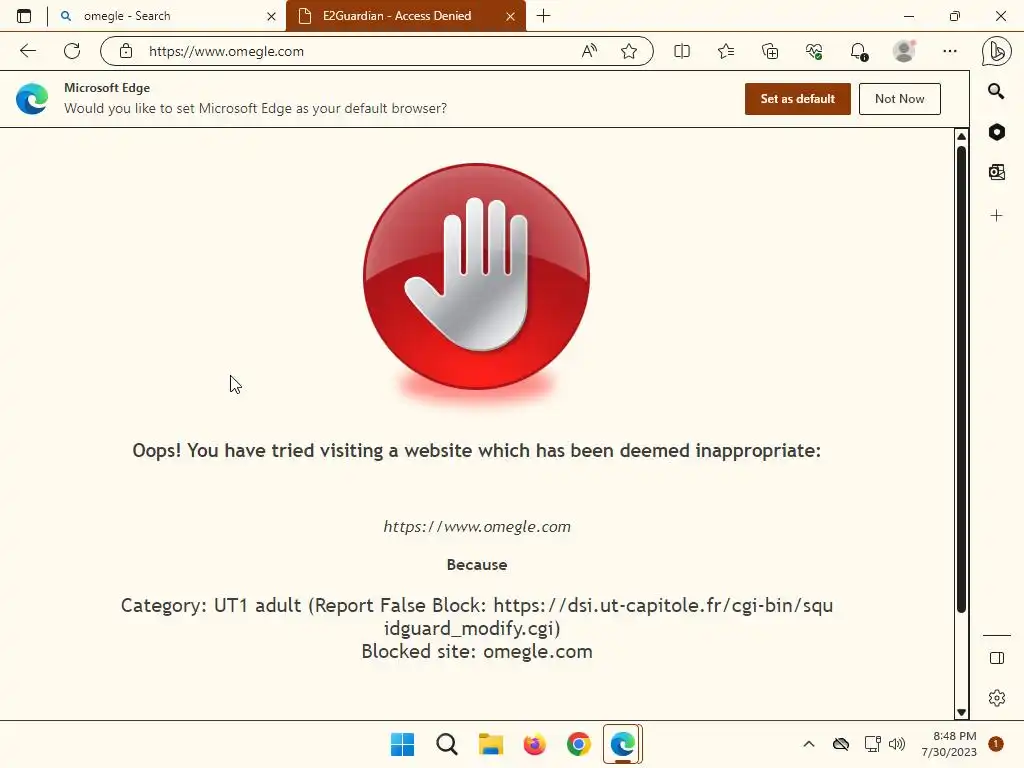Open Browser essentials heart icon
Image resolution: width=1024 pixels, height=768 pixels.
(814, 51)
